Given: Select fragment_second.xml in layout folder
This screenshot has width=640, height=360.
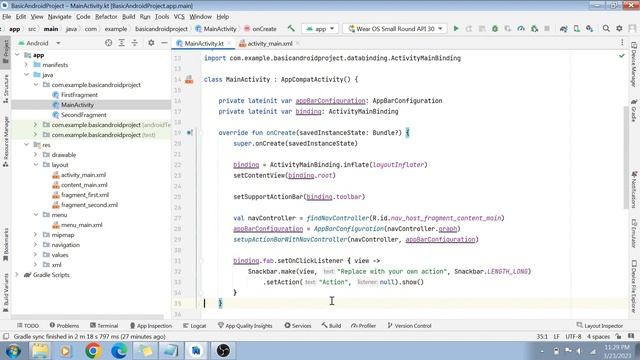Looking at the screenshot, I should tap(89, 205).
